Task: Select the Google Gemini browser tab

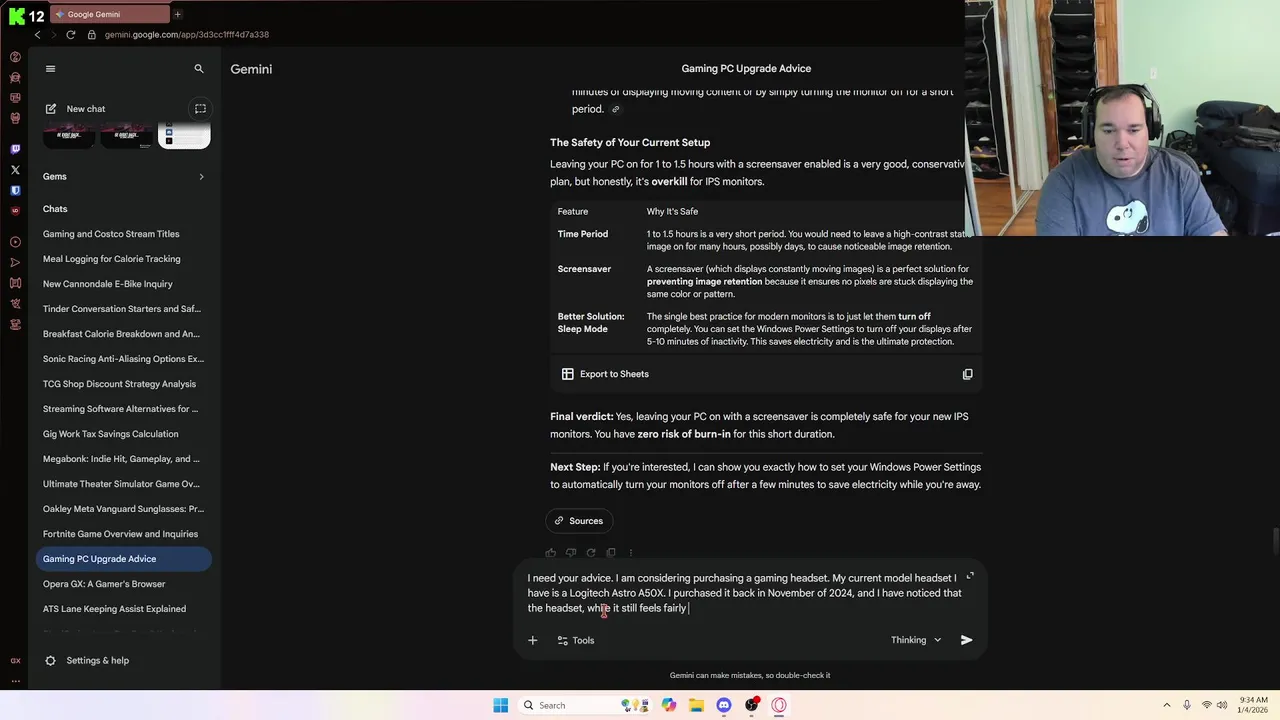Action: click(x=110, y=14)
